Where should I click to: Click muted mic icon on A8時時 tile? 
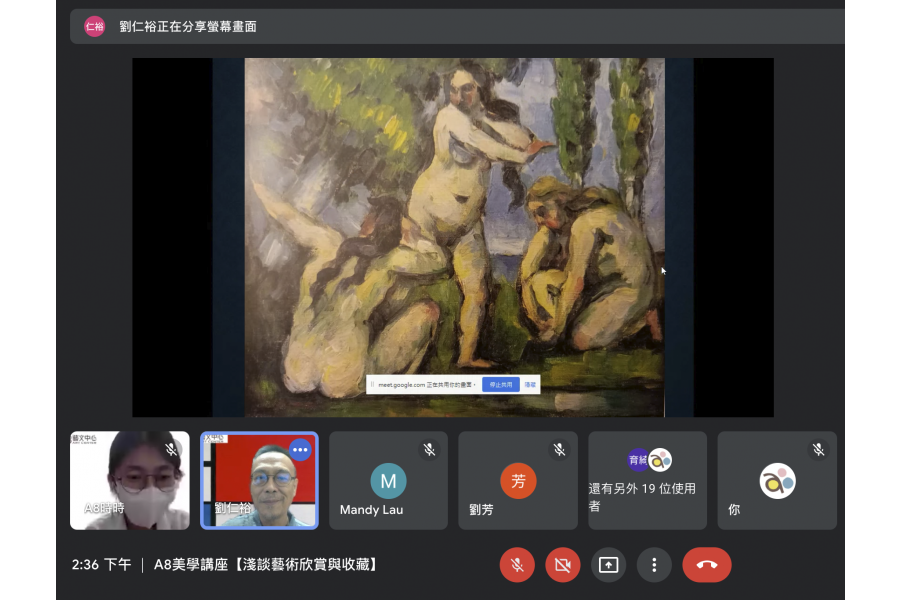(171, 450)
